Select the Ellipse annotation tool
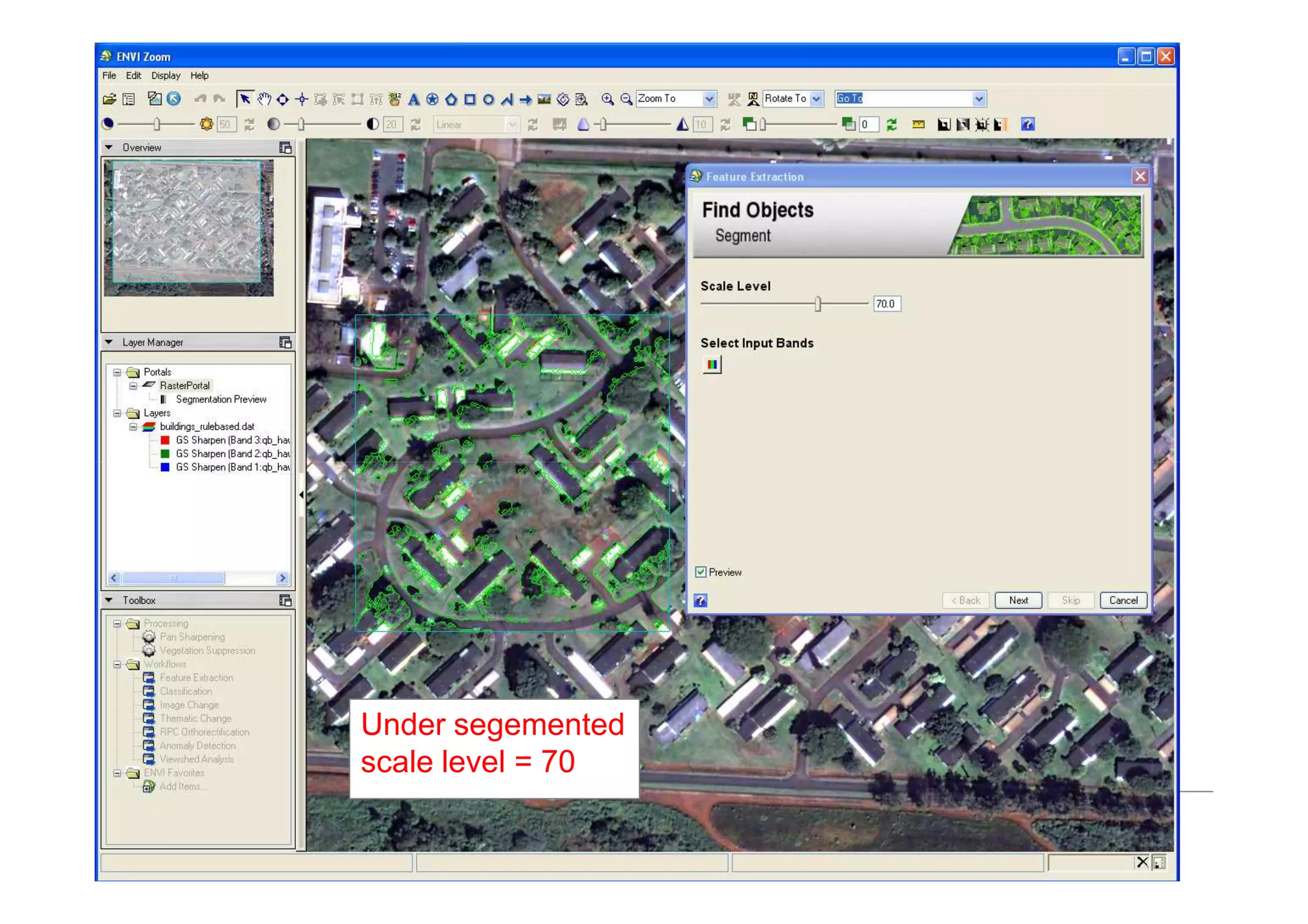Viewport: 1308px width, 924px height. pyautogui.click(x=488, y=99)
